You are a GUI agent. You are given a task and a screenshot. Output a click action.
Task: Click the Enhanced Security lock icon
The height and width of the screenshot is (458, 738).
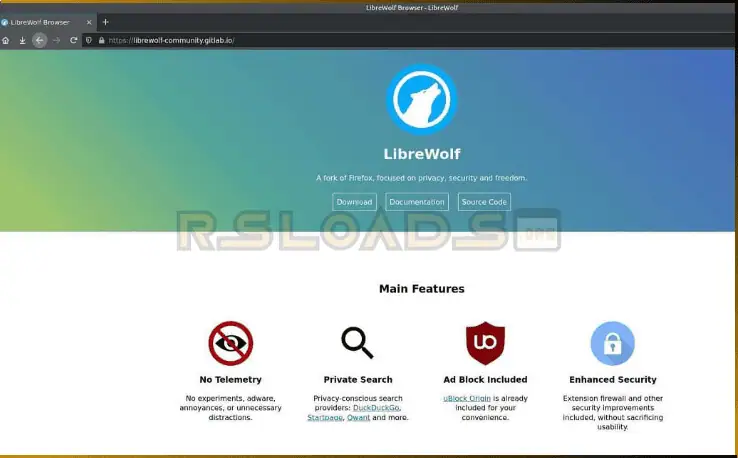click(x=612, y=343)
